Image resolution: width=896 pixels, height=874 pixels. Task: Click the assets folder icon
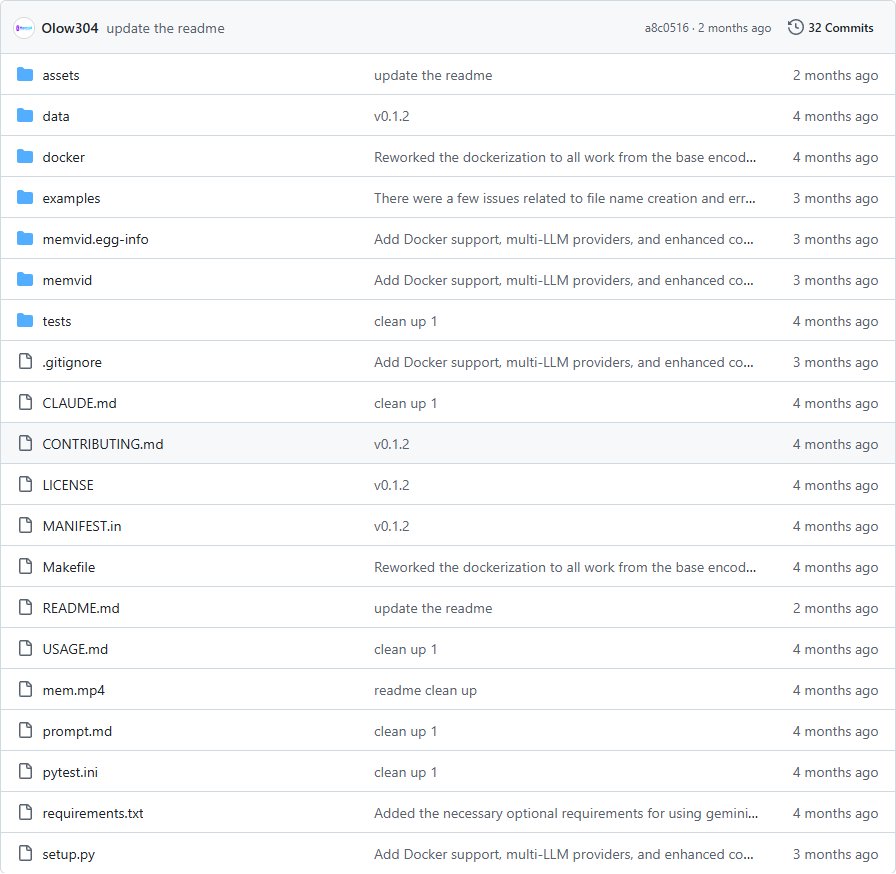pos(25,75)
